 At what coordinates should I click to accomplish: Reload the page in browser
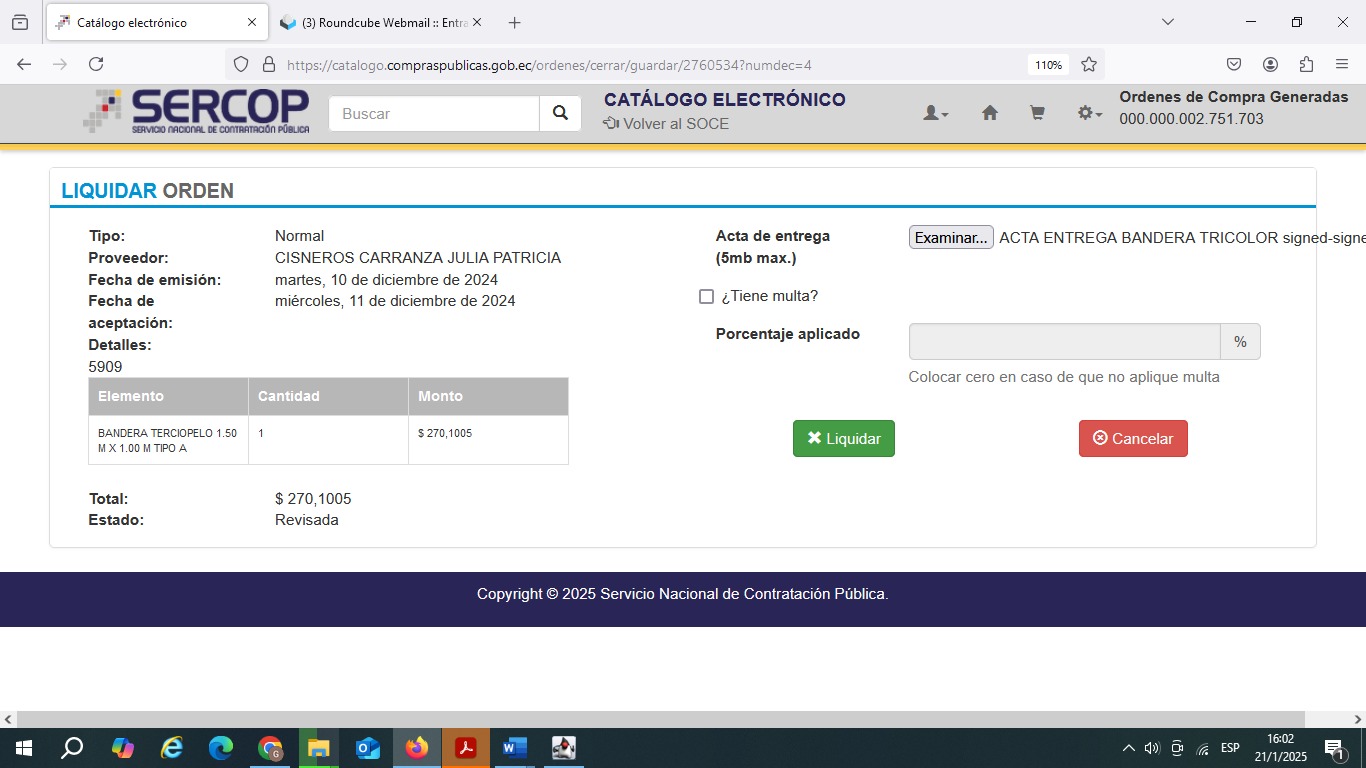coord(96,64)
